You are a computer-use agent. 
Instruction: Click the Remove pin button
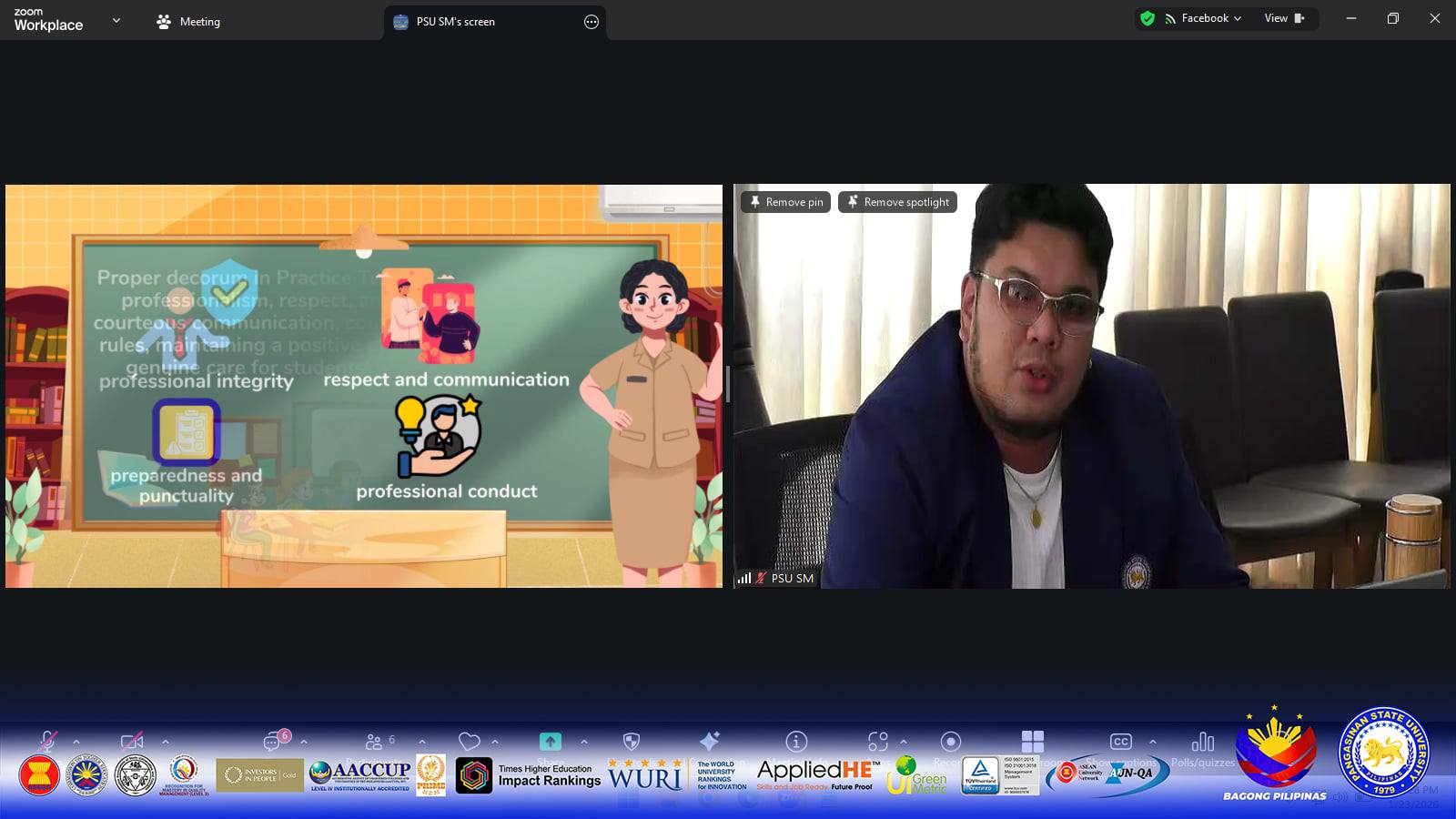click(785, 202)
